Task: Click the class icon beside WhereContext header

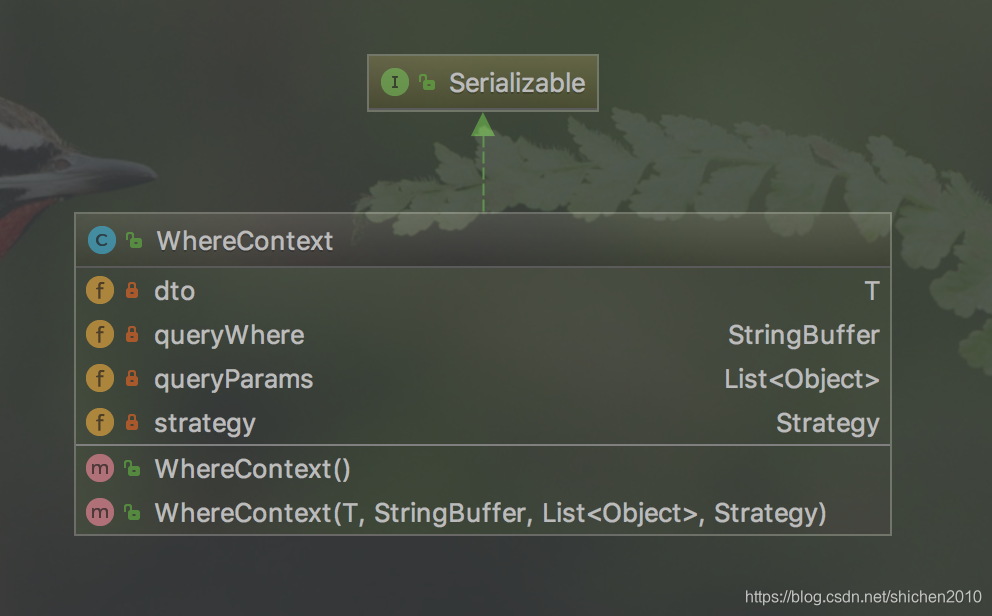Action: coord(101,240)
